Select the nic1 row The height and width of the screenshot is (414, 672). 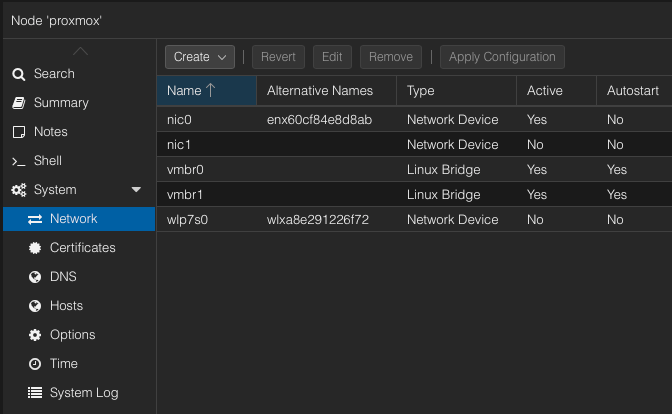(414, 144)
